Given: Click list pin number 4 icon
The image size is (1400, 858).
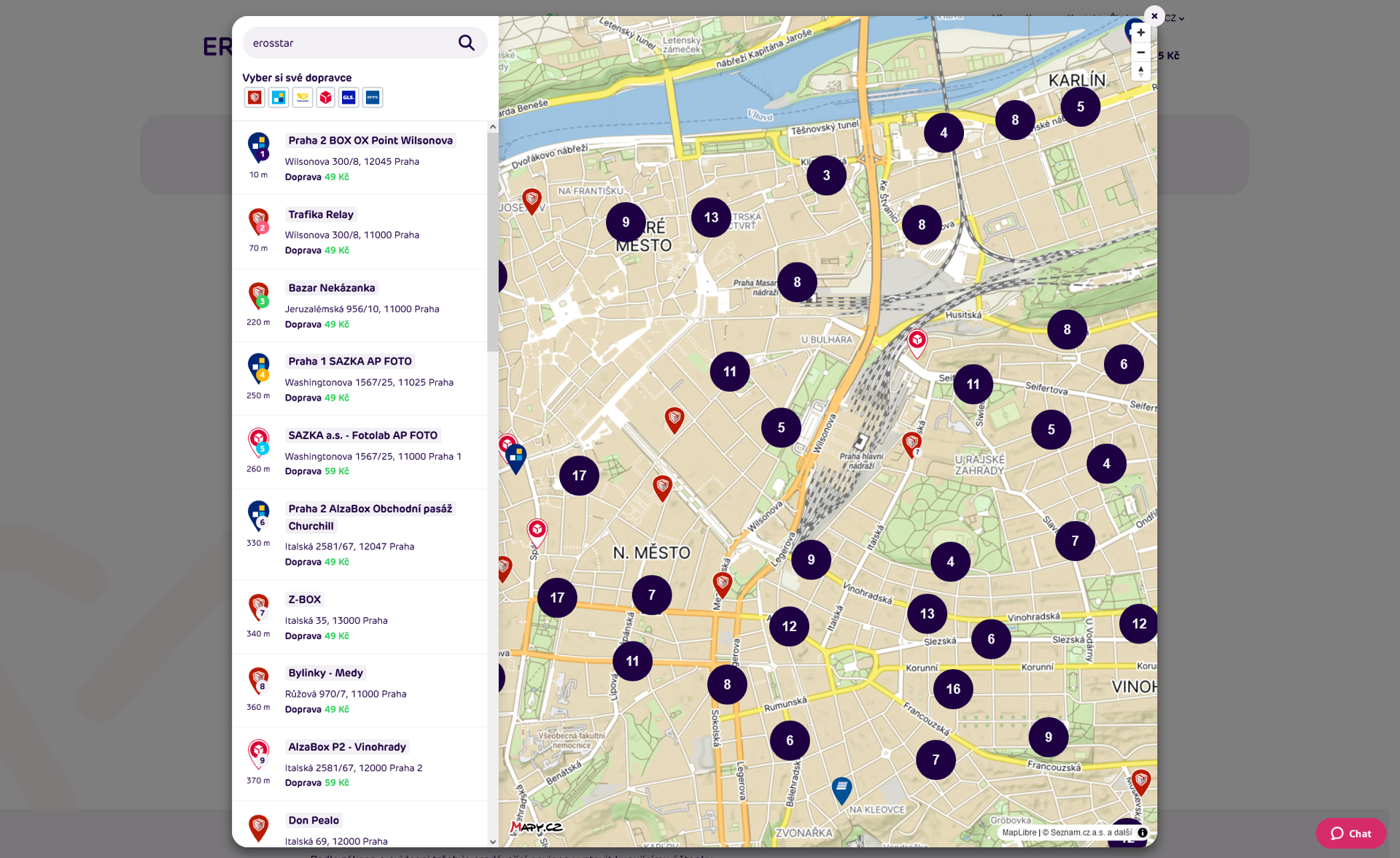Looking at the screenshot, I should click(x=259, y=368).
